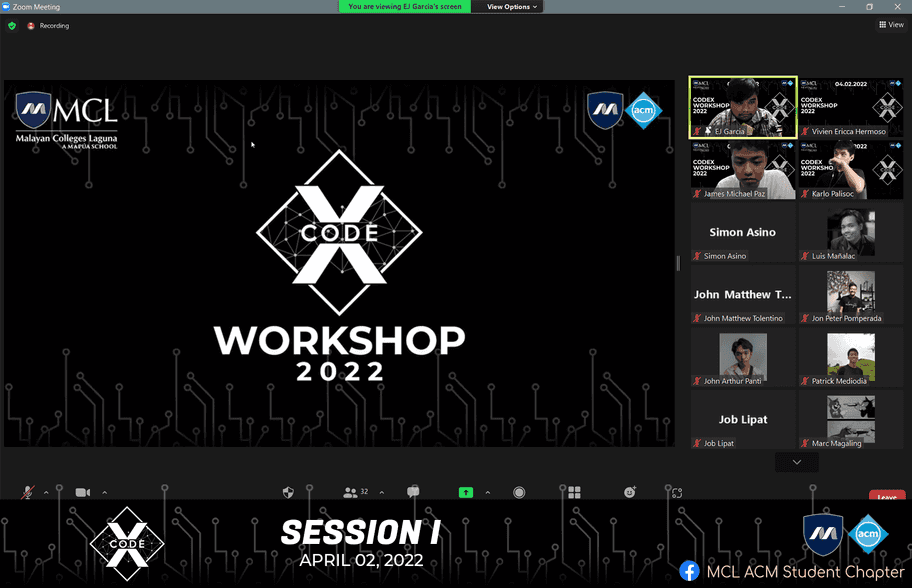Click the red Leave button
Image resolution: width=912 pixels, height=588 pixels.
[886, 496]
